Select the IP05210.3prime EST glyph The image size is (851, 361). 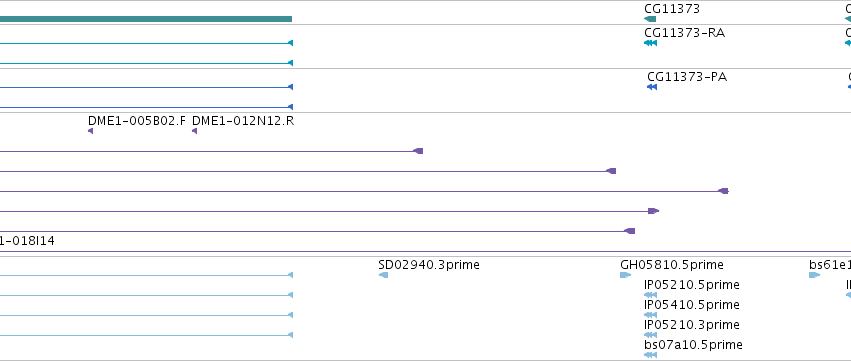[650, 335]
